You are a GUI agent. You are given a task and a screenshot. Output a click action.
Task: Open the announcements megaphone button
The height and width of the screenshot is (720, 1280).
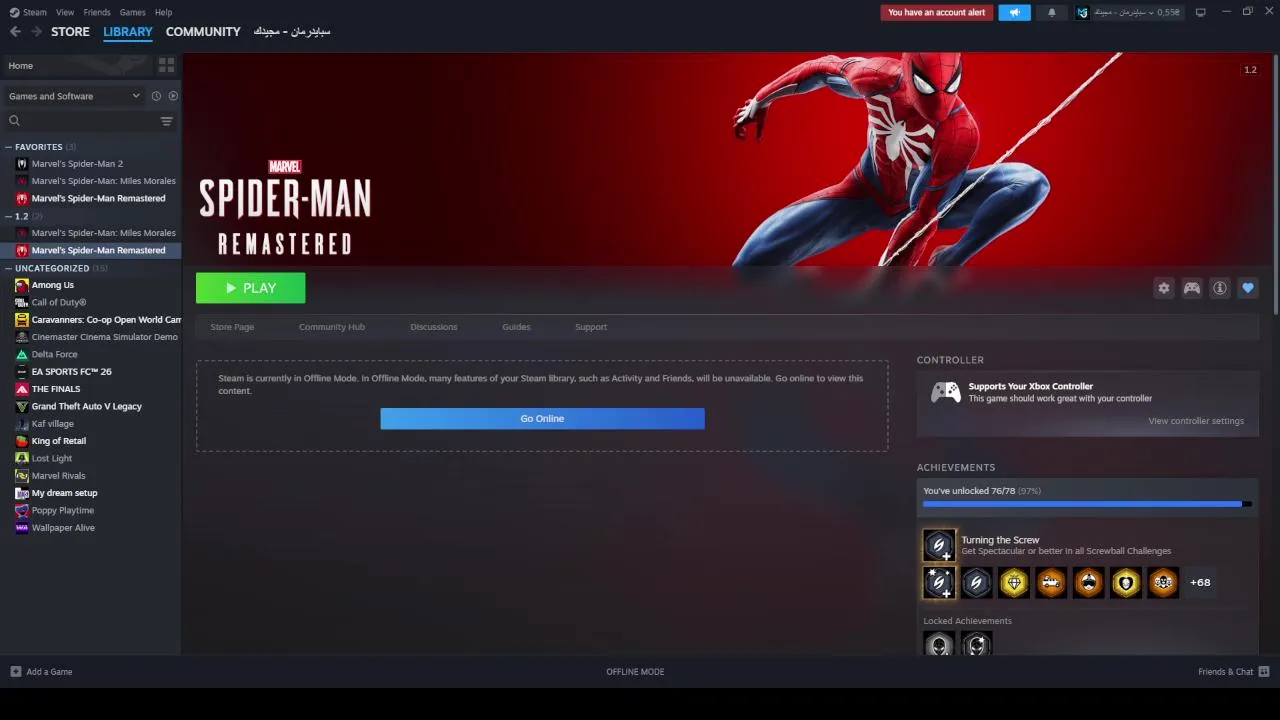click(x=1014, y=12)
